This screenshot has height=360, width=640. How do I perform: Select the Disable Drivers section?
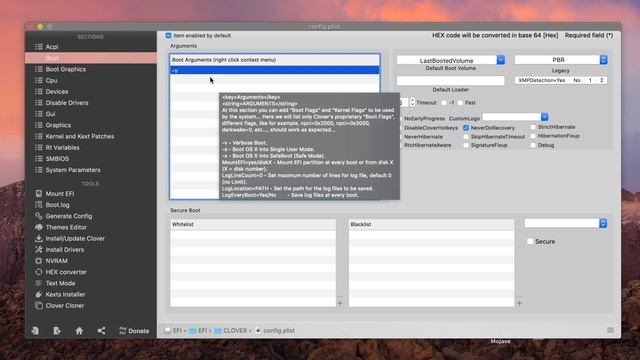click(91, 103)
